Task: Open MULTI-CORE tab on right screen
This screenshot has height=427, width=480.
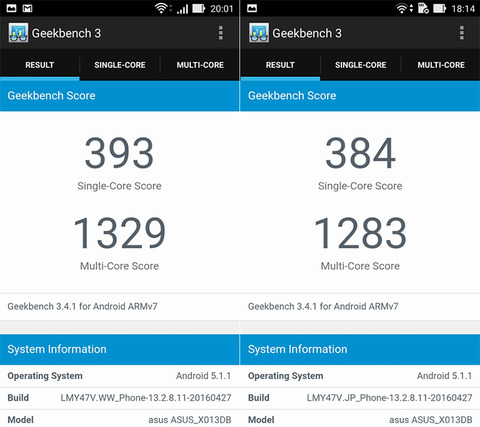Action: (441, 65)
